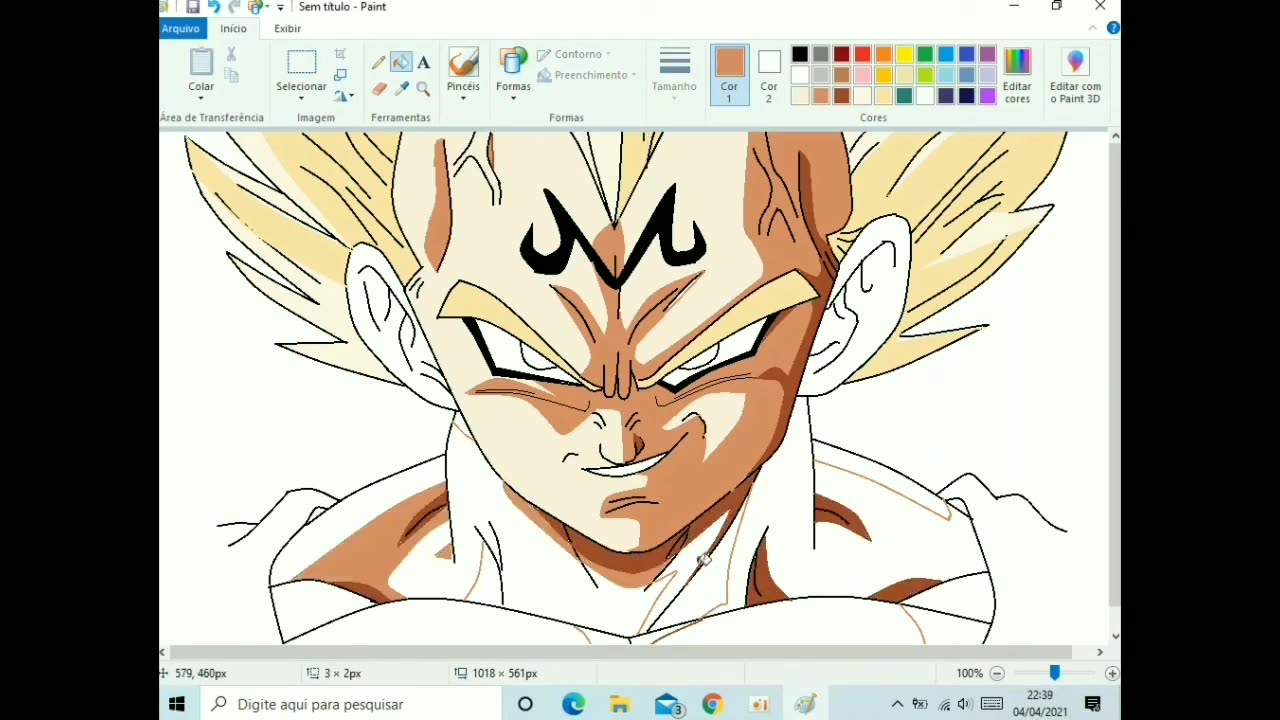The width and height of the screenshot is (1280, 720).
Task: Pick the bright purple custom color swatch
Action: coord(988,96)
